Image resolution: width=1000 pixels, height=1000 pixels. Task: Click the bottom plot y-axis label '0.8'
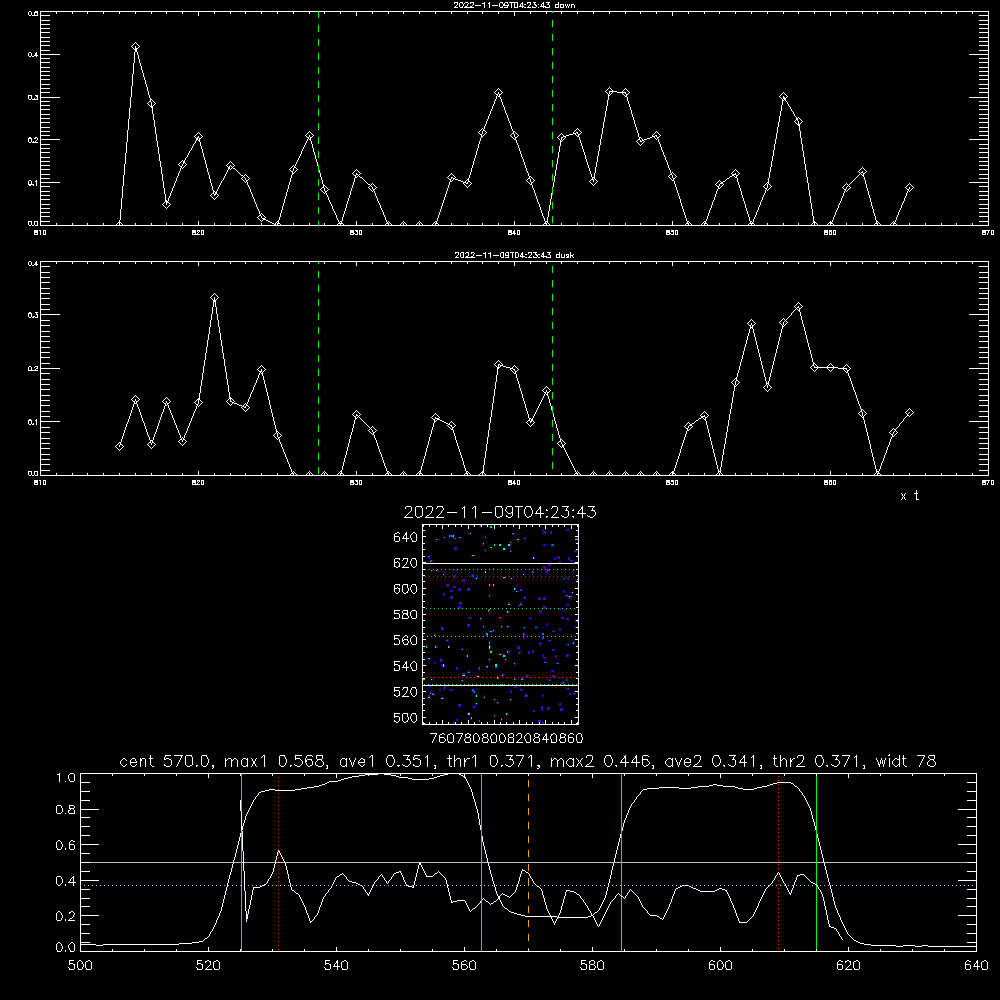point(66,810)
